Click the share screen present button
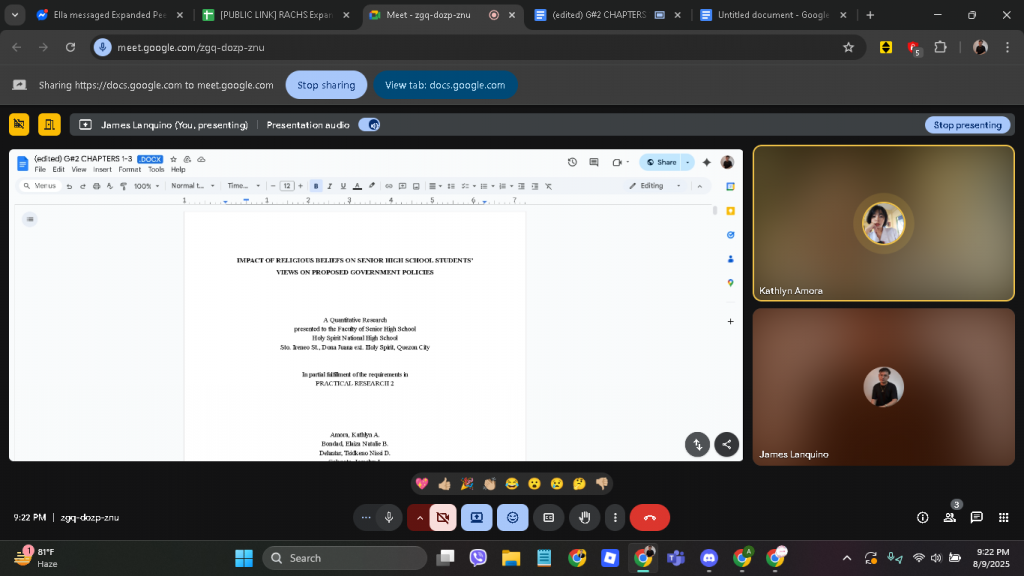 pyautogui.click(x=477, y=517)
